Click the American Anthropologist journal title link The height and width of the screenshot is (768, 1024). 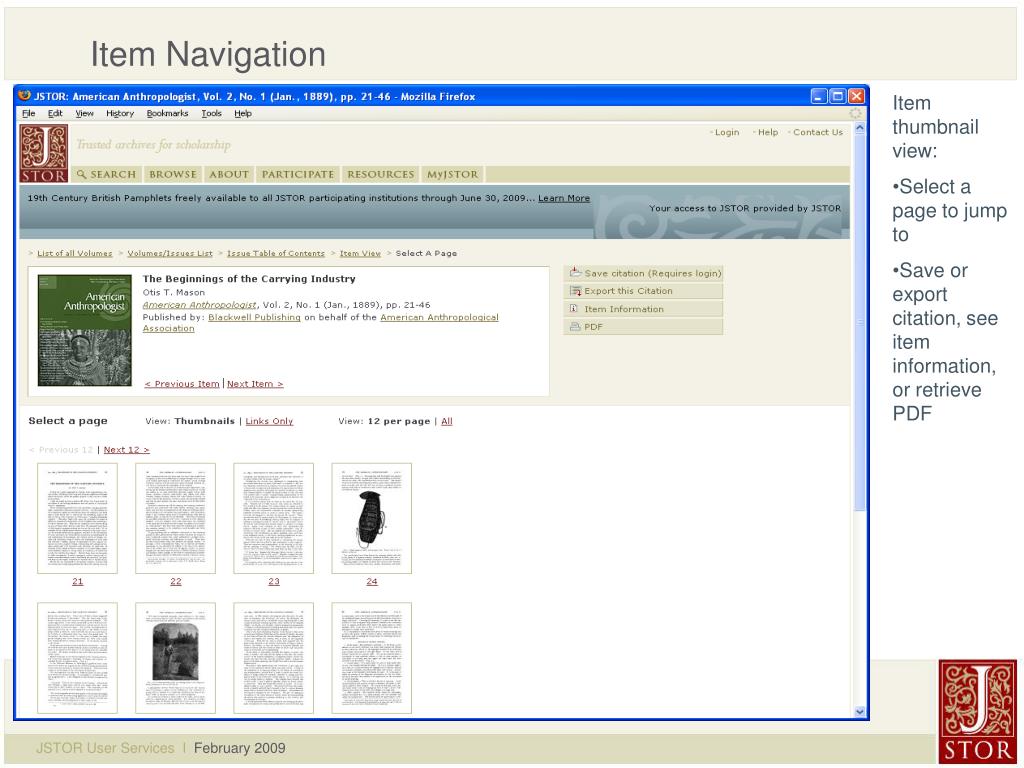click(x=199, y=305)
